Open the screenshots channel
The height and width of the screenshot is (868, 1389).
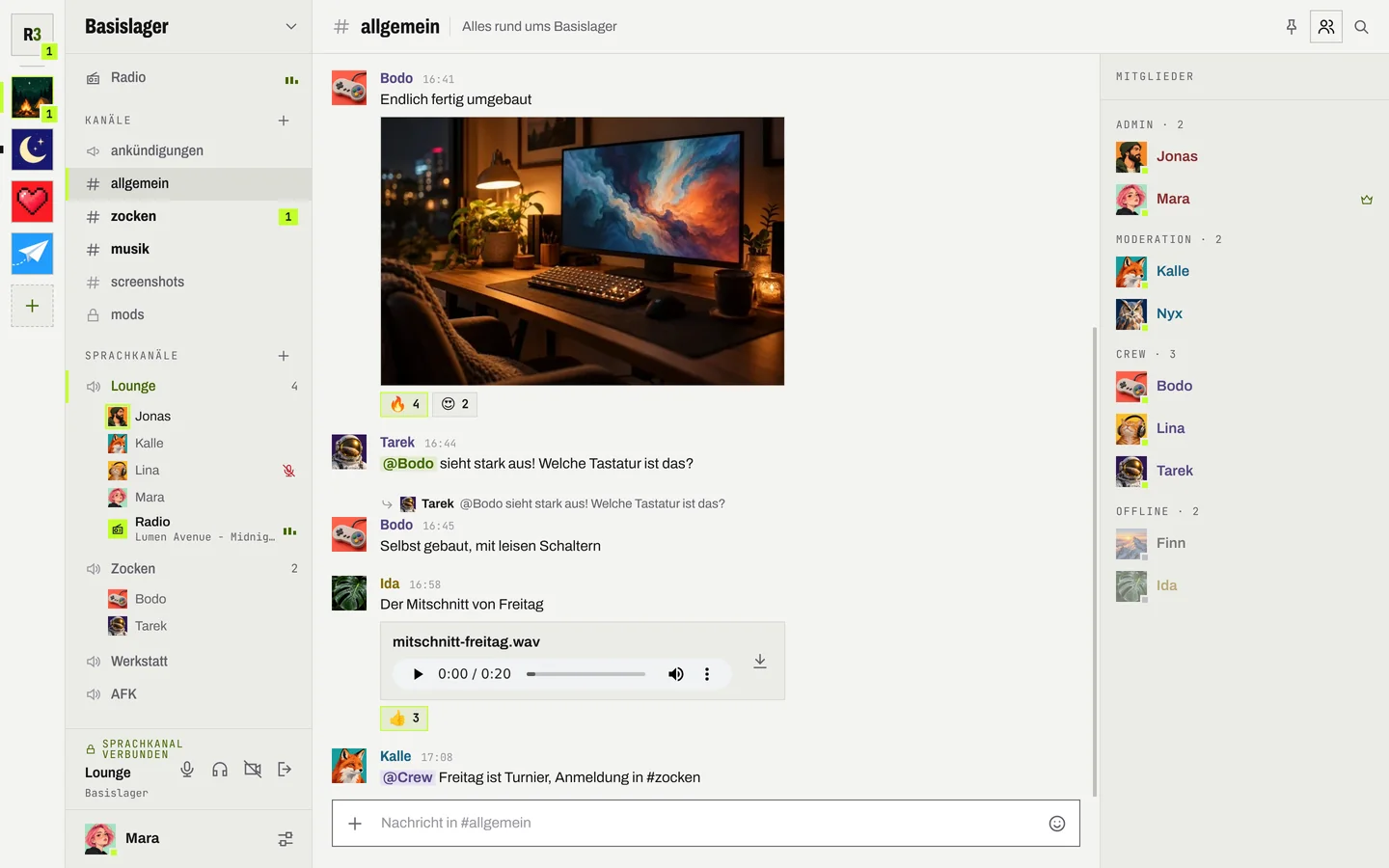tap(189, 282)
